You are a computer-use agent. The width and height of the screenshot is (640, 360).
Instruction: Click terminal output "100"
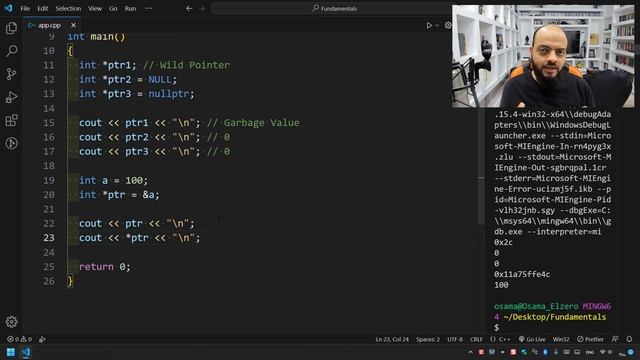(x=501, y=285)
